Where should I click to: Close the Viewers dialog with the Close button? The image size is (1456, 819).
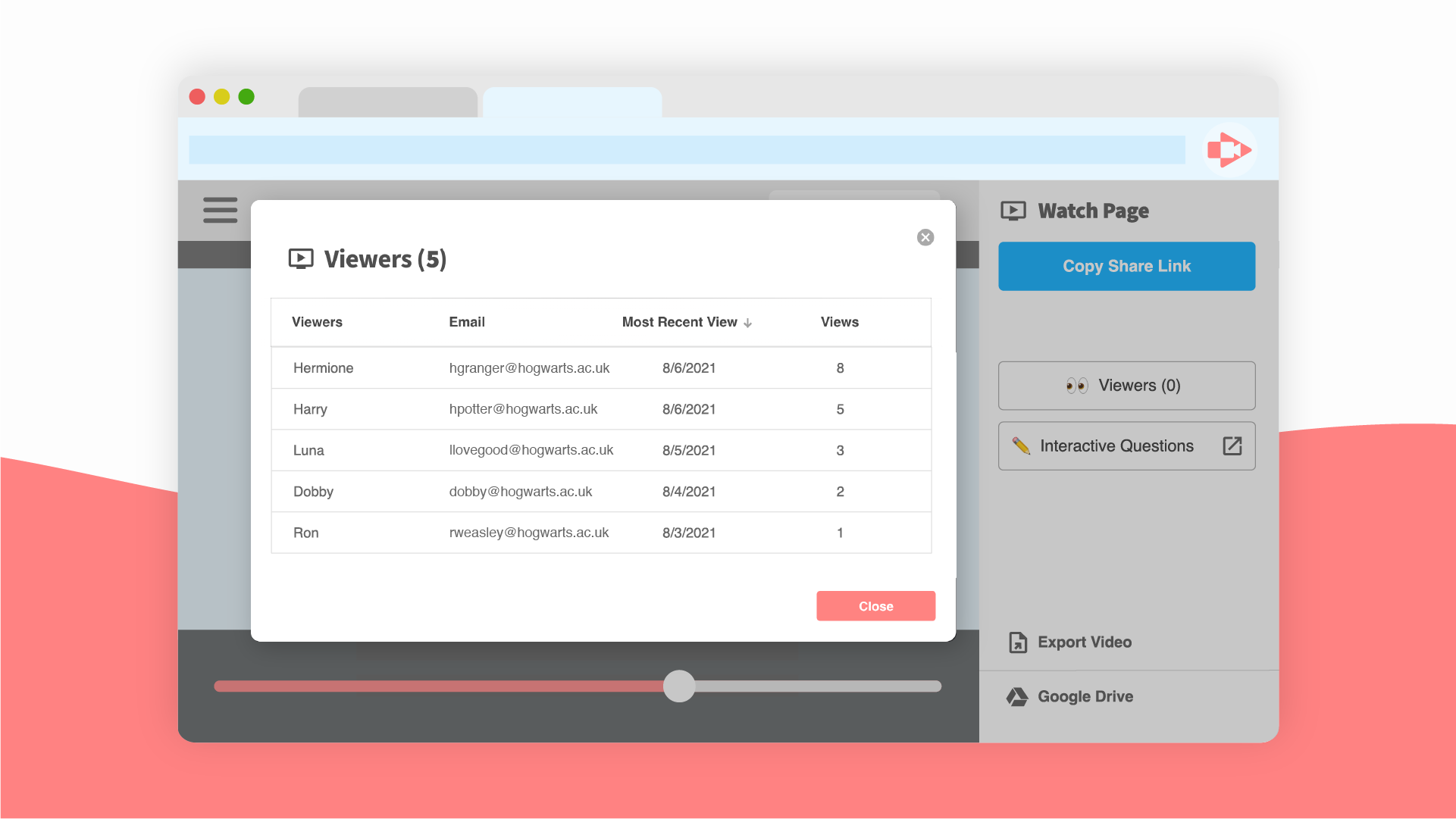click(x=875, y=605)
